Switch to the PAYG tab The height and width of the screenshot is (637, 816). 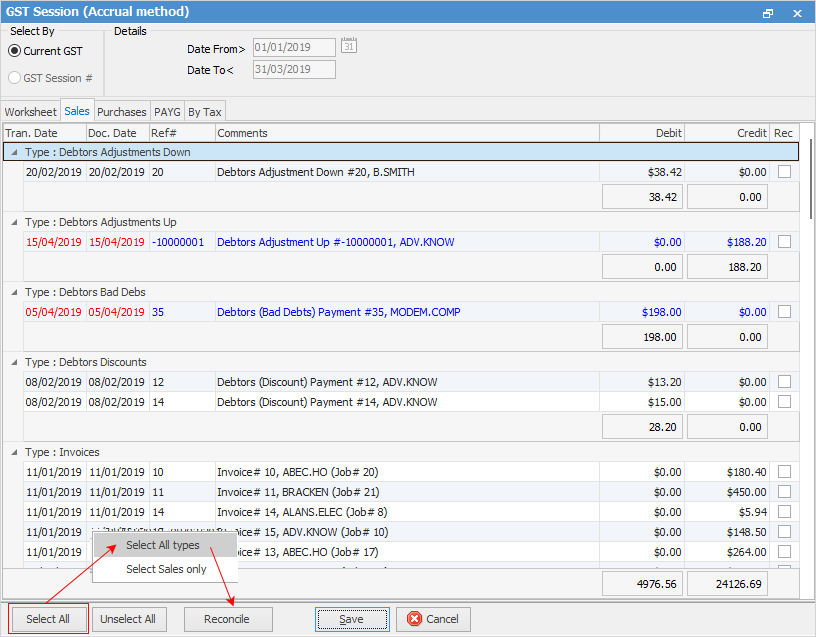click(x=167, y=112)
